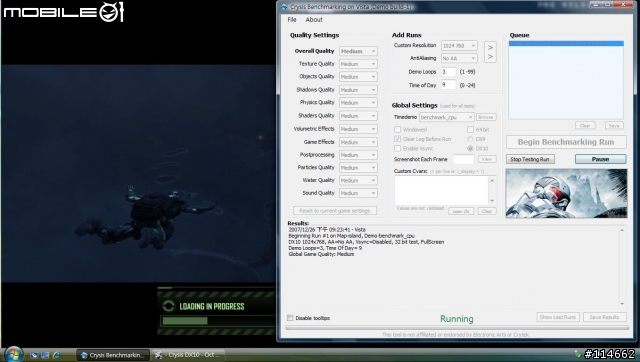Enable the Disable tooltips checkbox

tap(290, 318)
